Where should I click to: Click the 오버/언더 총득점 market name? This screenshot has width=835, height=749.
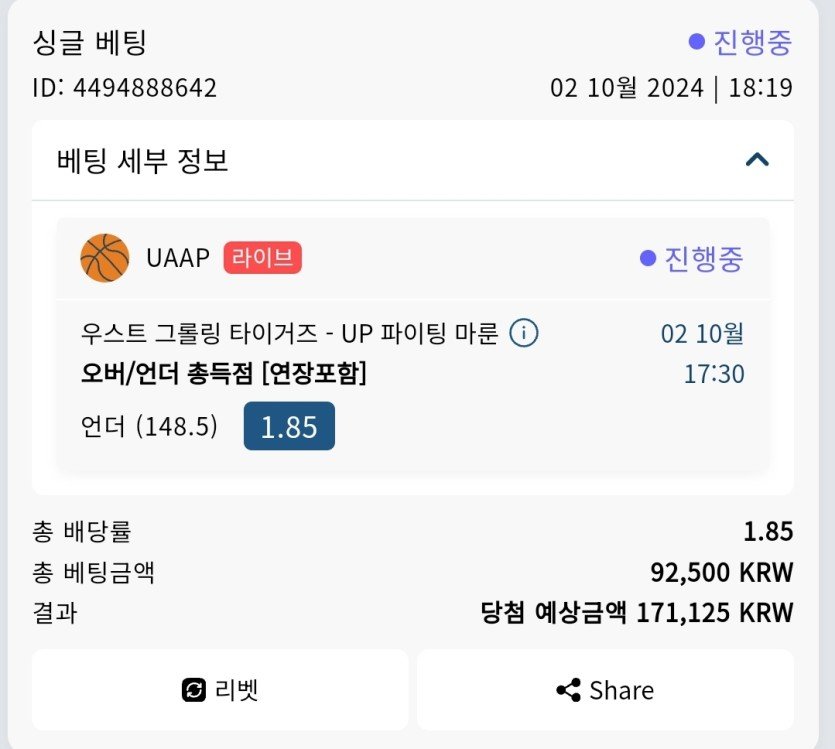pos(223,374)
